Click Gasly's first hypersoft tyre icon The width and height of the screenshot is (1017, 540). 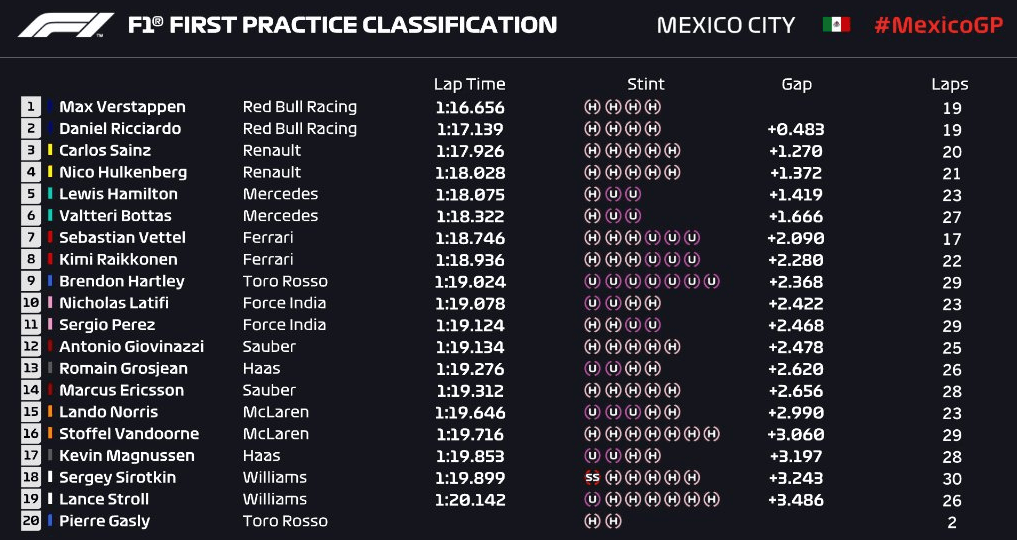pos(592,521)
